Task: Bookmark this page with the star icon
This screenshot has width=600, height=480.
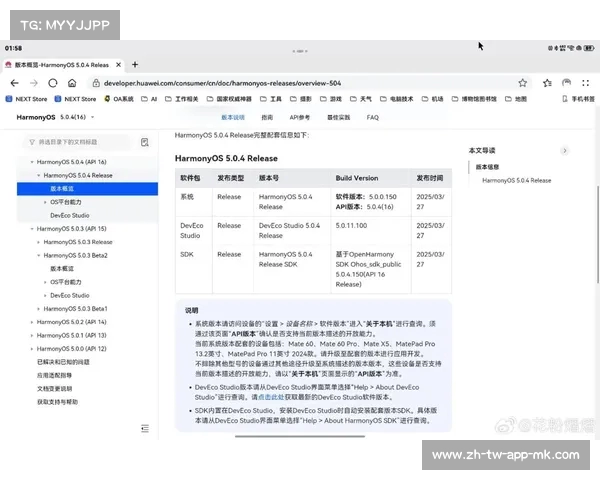Action: [x=522, y=83]
